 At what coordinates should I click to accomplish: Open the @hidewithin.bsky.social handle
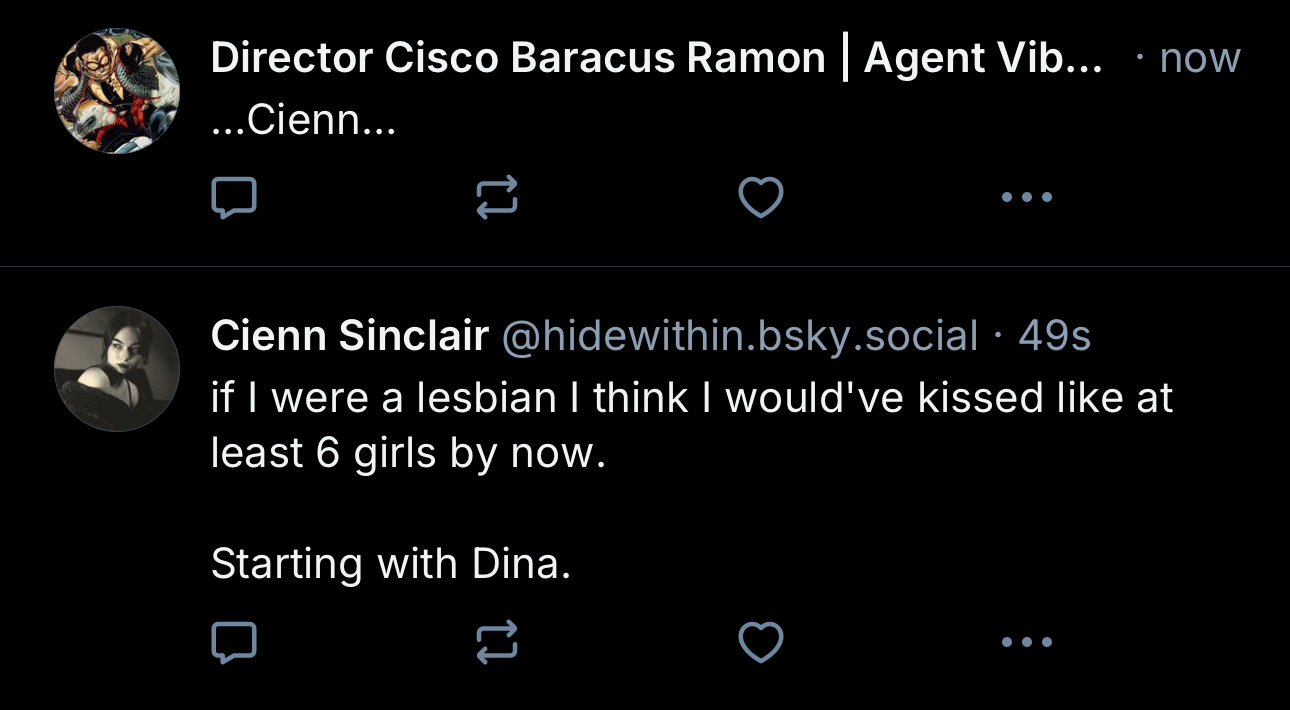738,337
